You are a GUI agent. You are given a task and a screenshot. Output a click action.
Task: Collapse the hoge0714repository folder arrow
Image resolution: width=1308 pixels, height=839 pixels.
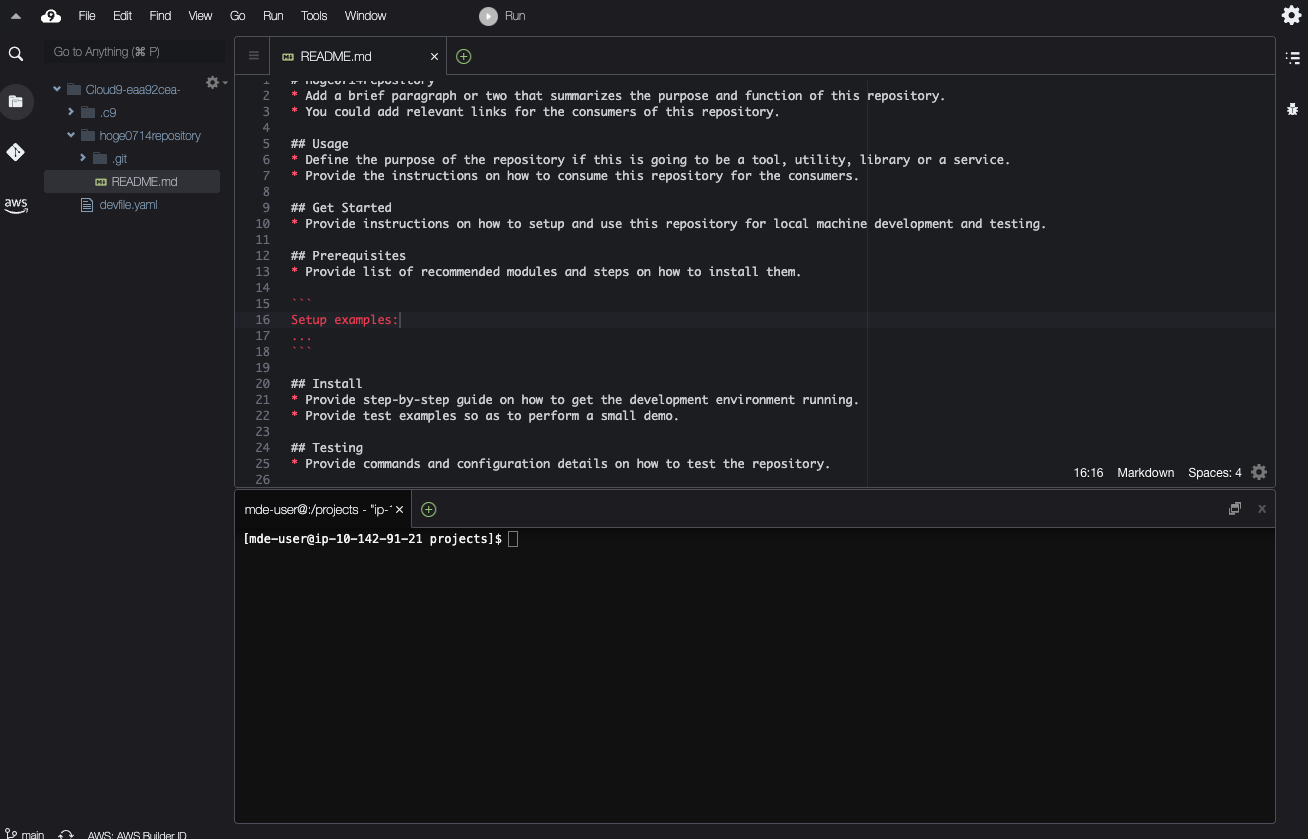[71, 135]
